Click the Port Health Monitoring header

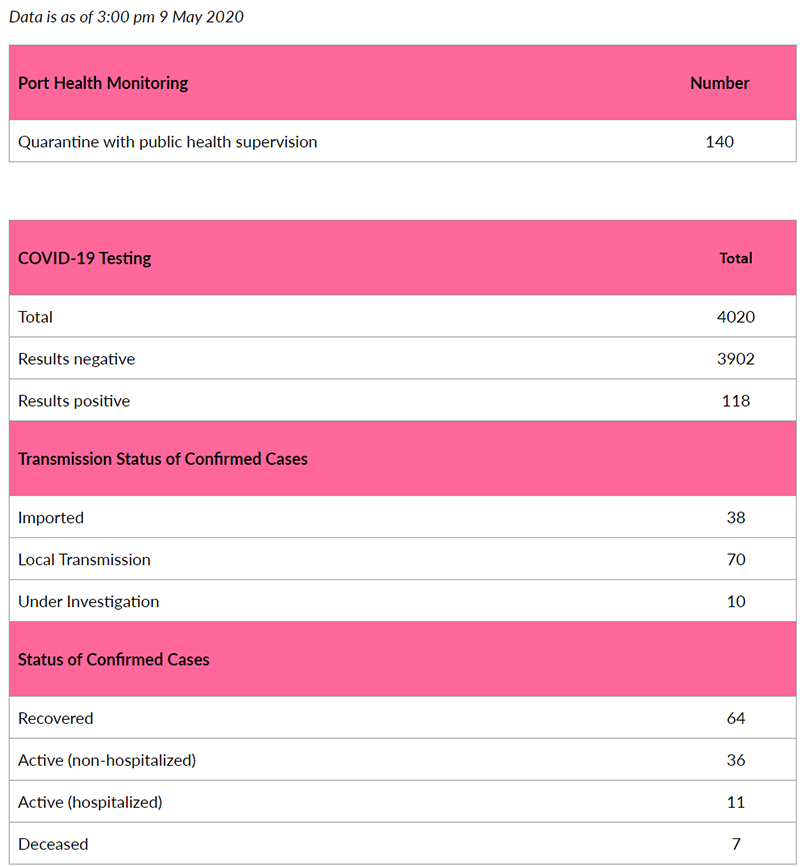tap(103, 83)
